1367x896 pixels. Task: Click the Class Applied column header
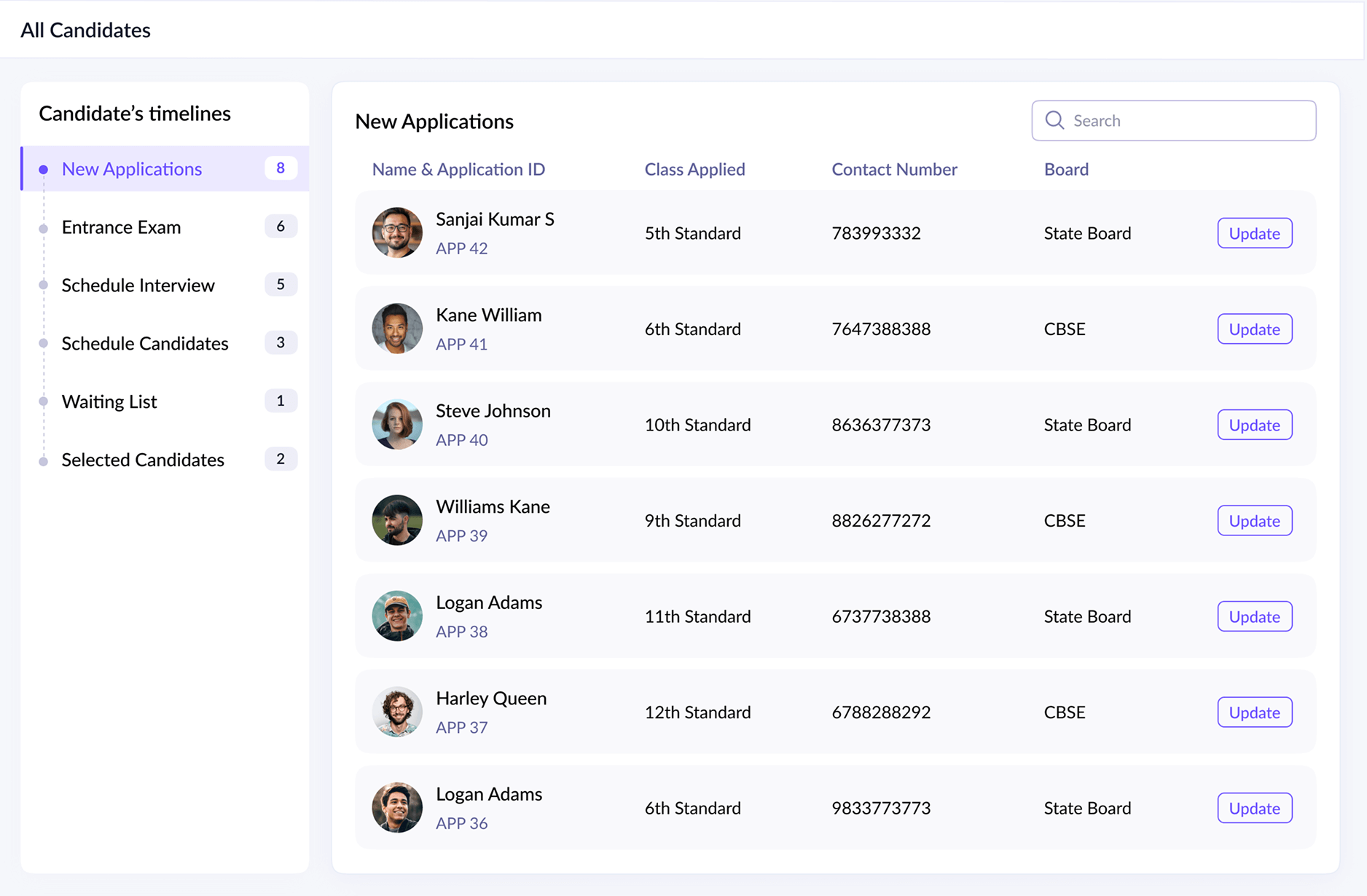694,169
